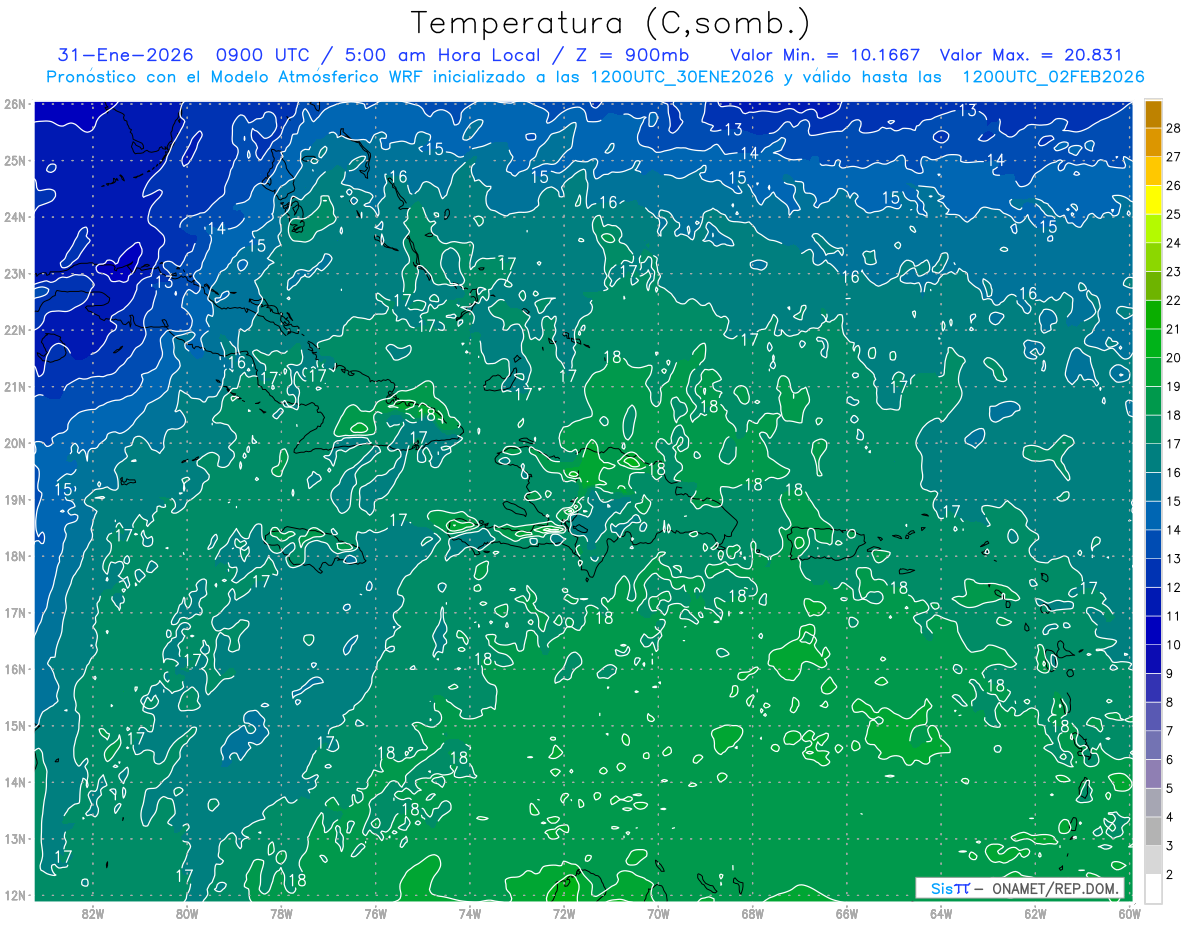Click colorbar scale label '22'

pyautogui.click(x=1174, y=301)
